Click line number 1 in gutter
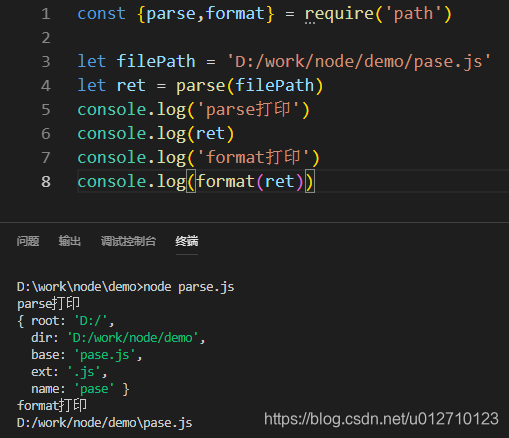The image size is (509, 438). pos(46,14)
